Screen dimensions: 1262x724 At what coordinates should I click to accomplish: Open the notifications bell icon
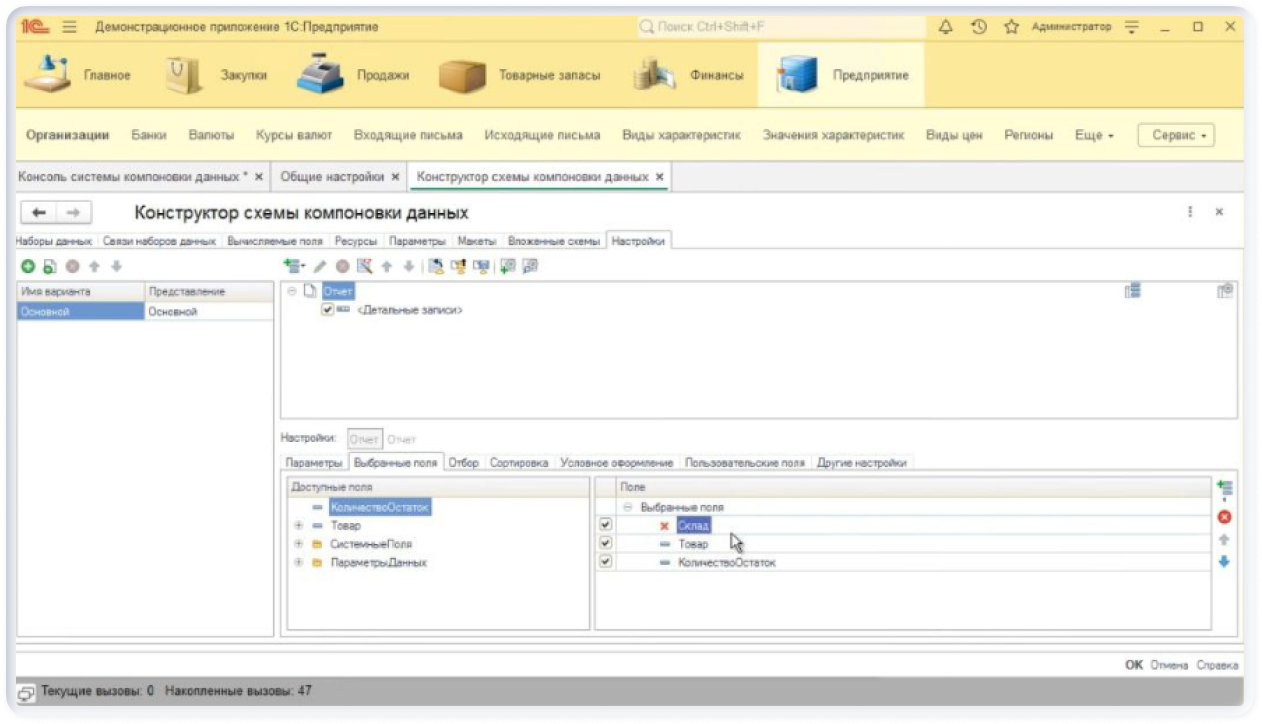pos(946,27)
